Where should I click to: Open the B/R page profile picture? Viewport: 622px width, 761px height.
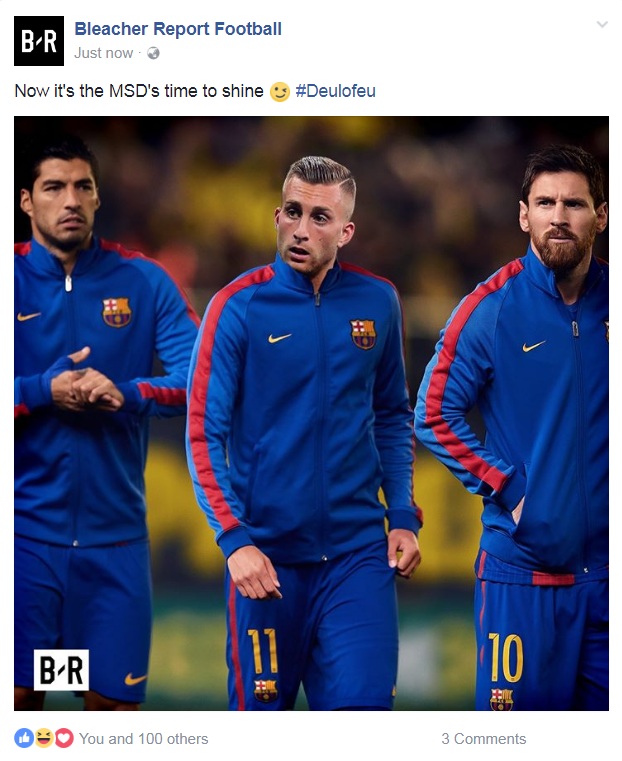coord(39,41)
